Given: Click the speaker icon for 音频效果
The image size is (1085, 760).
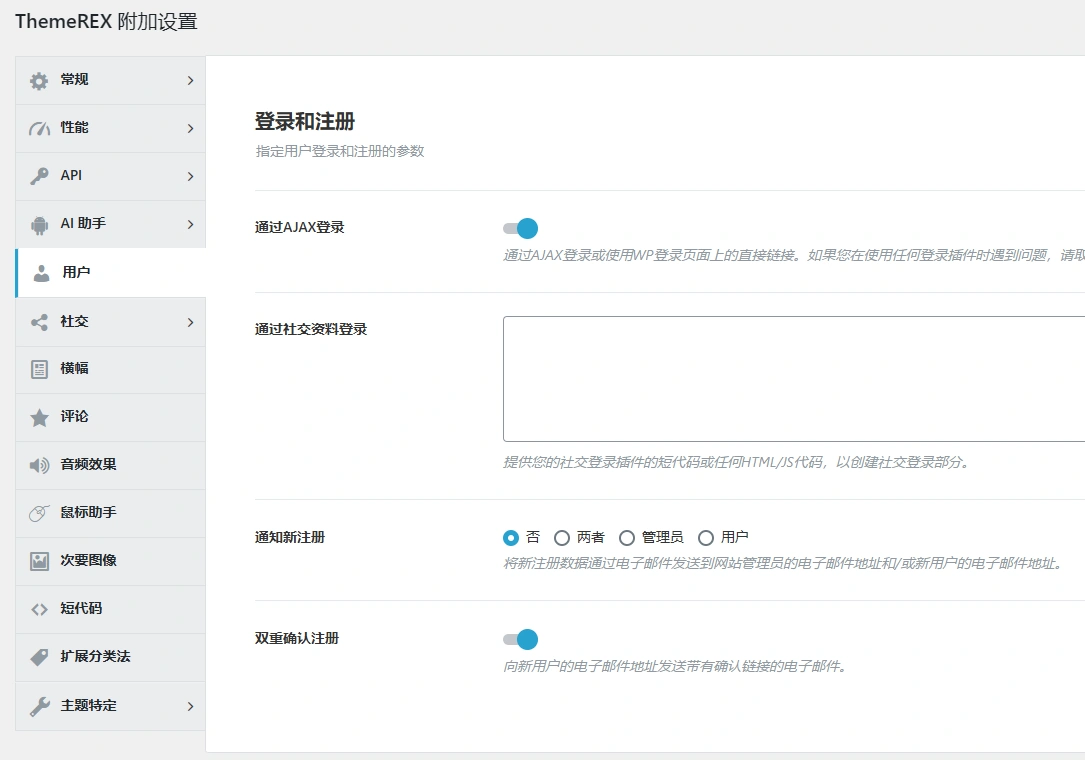Looking at the screenshot, I should click(38, 465).
